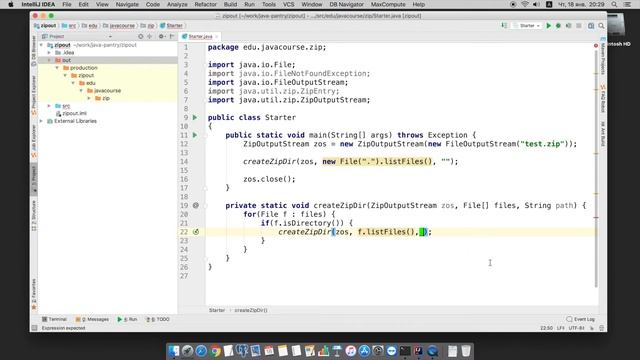Expand the zip folder in tree

pos(89,98)
